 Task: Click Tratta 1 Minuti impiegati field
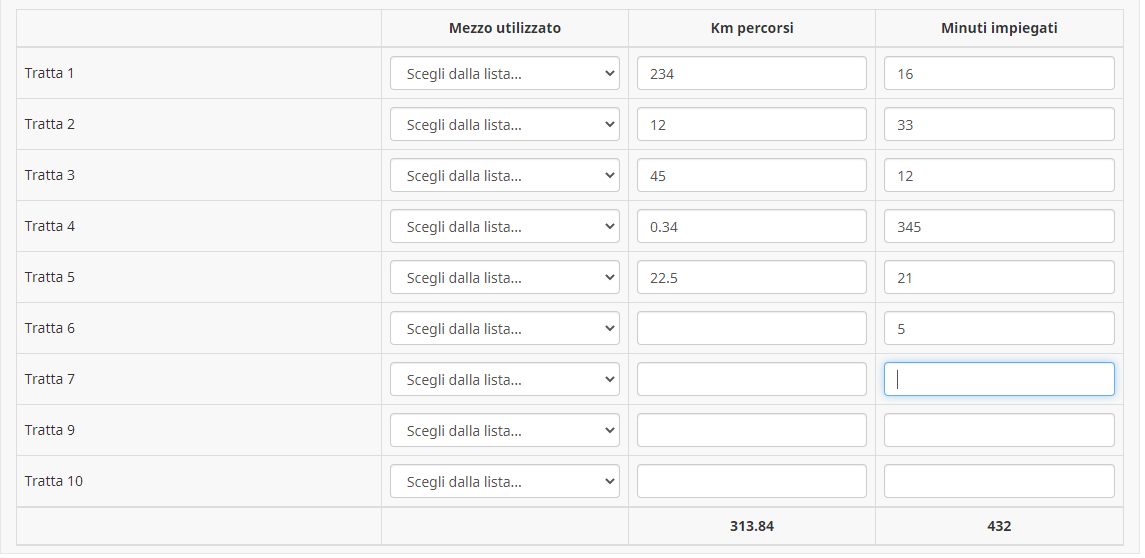click(x=998, y=73)
